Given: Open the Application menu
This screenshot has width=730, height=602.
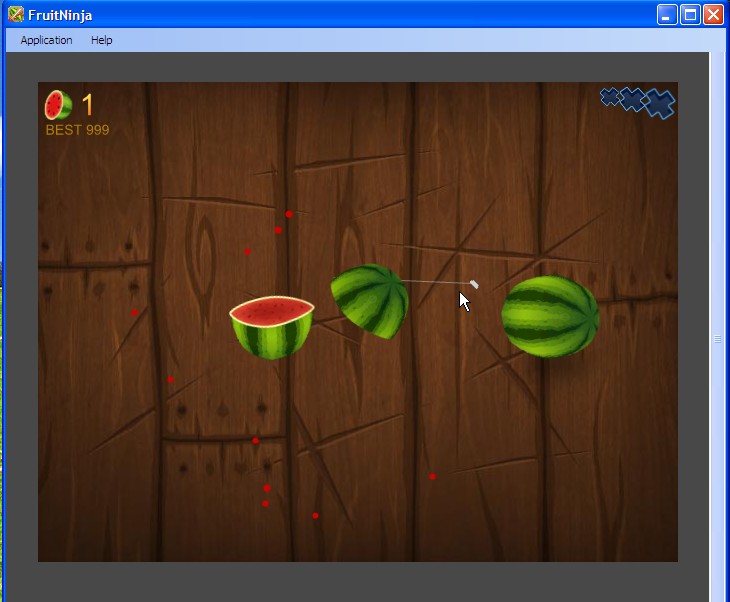Looking at the screenshot, I should pos(46,40).
